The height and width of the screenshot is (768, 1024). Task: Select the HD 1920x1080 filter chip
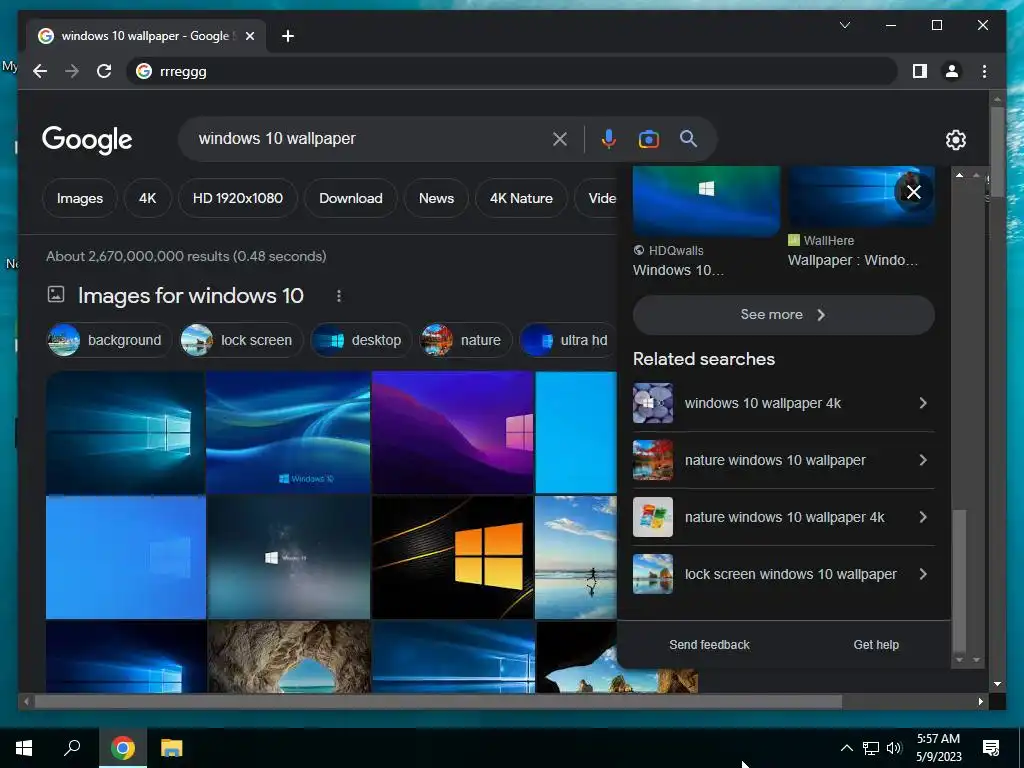coord(238,198)
